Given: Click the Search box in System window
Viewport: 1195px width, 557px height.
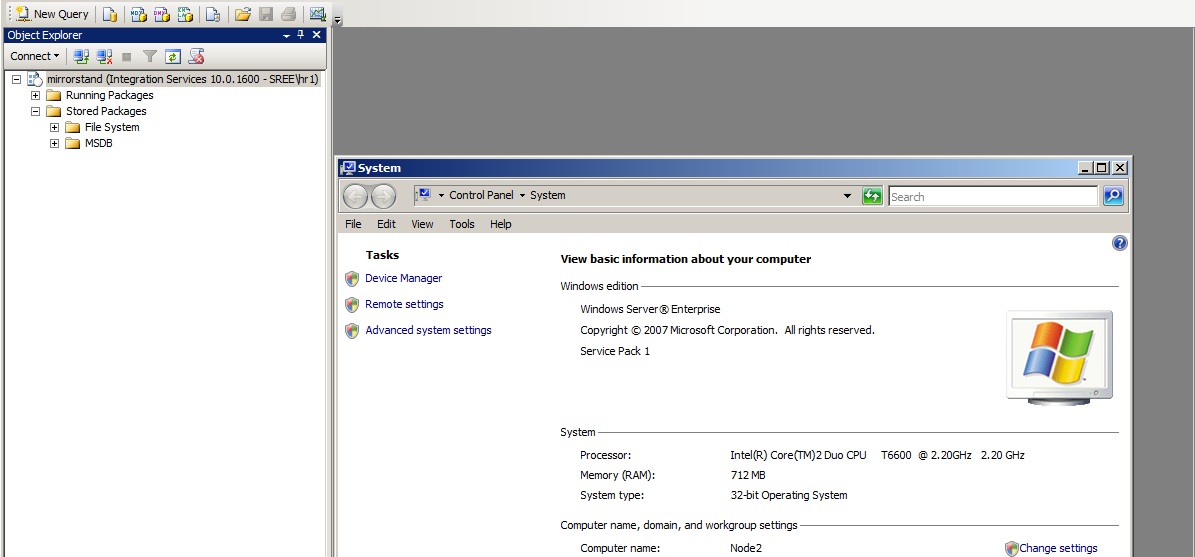Looking at the screenshot, I should pyautogui.click(x=992, y=197).
